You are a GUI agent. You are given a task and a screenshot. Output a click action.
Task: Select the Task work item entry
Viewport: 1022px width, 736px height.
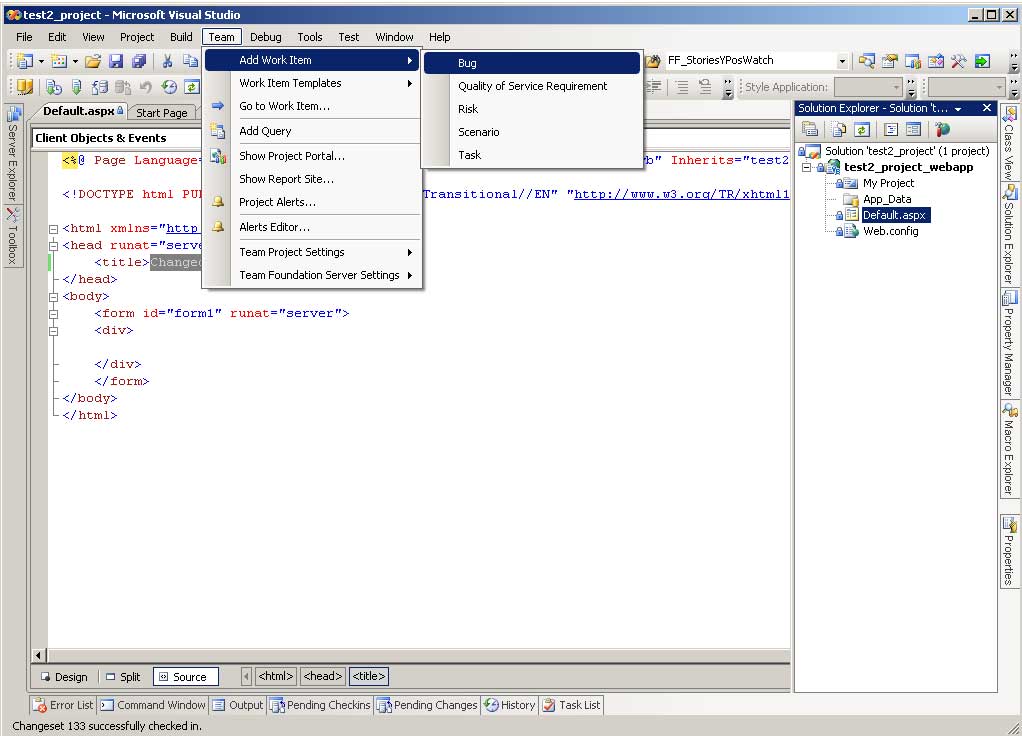(532, 155)
